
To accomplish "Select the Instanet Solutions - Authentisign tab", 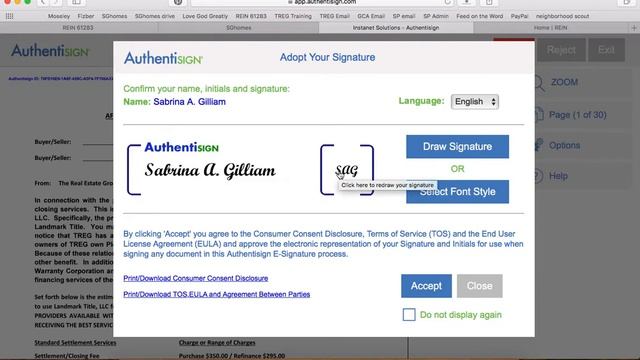I will pos(396,28).
